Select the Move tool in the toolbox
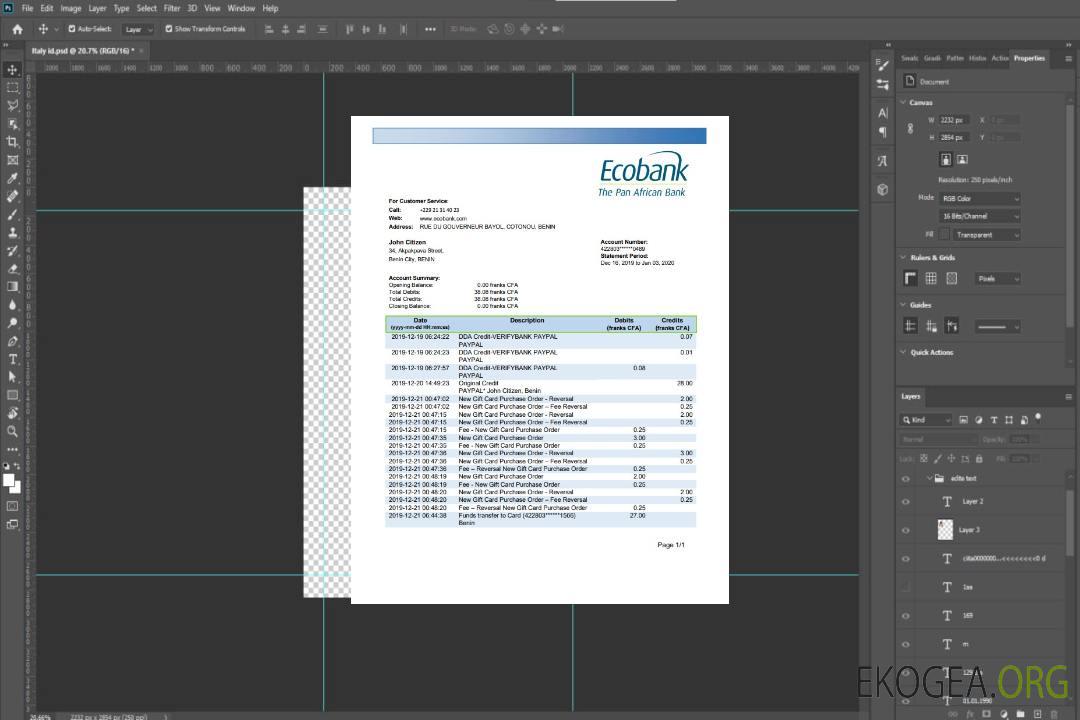 coord(12,70)
